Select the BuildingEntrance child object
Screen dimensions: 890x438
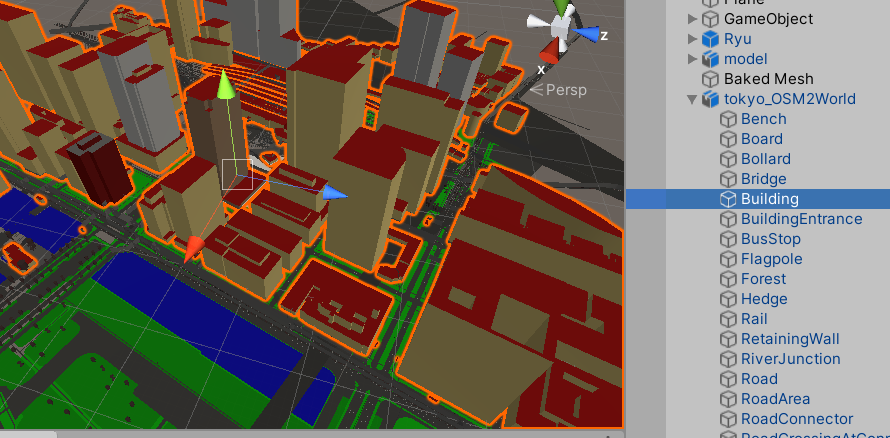click(x=801, y=219)
